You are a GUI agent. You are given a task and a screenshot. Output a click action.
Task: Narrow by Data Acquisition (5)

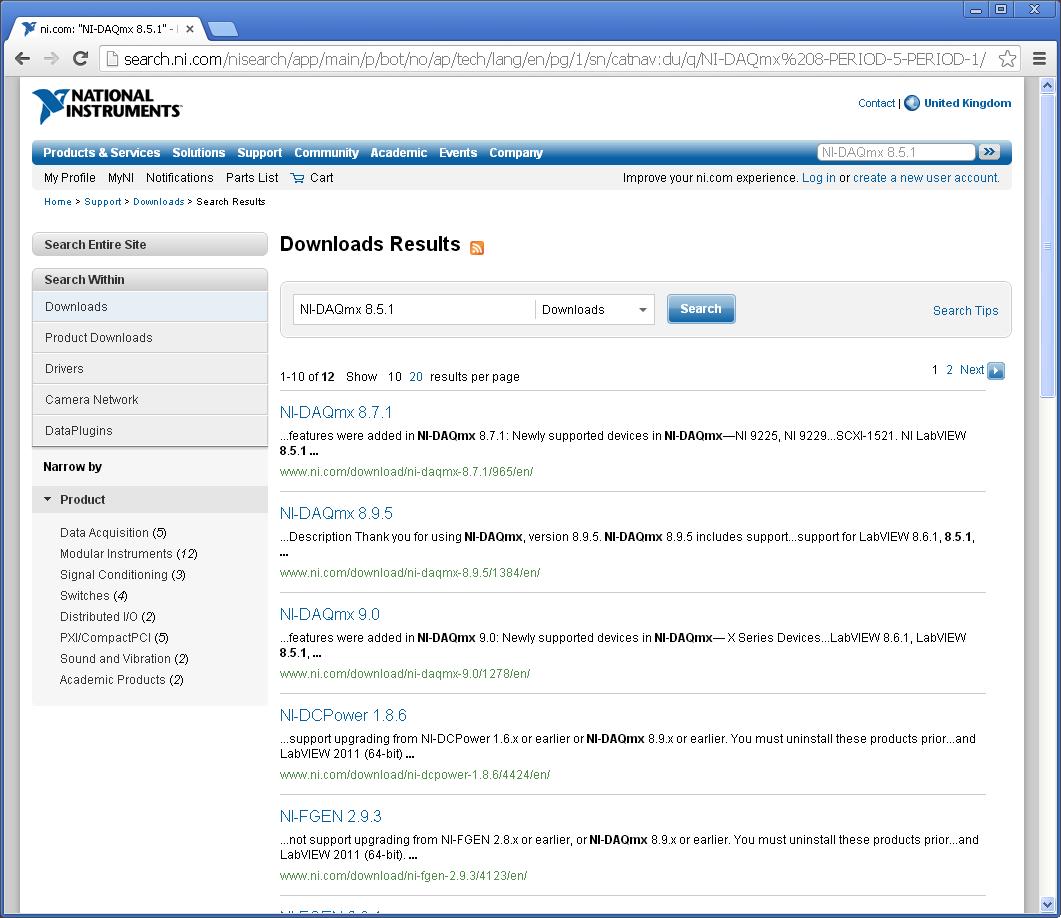[x=113, y=533]
